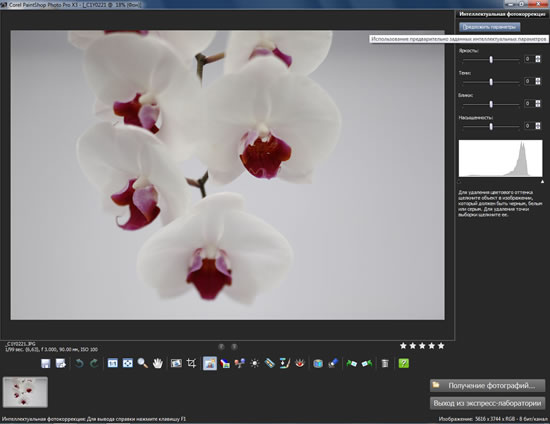Click the Яркость spinner arrows

pyautogui.click(x=538, y=59)
